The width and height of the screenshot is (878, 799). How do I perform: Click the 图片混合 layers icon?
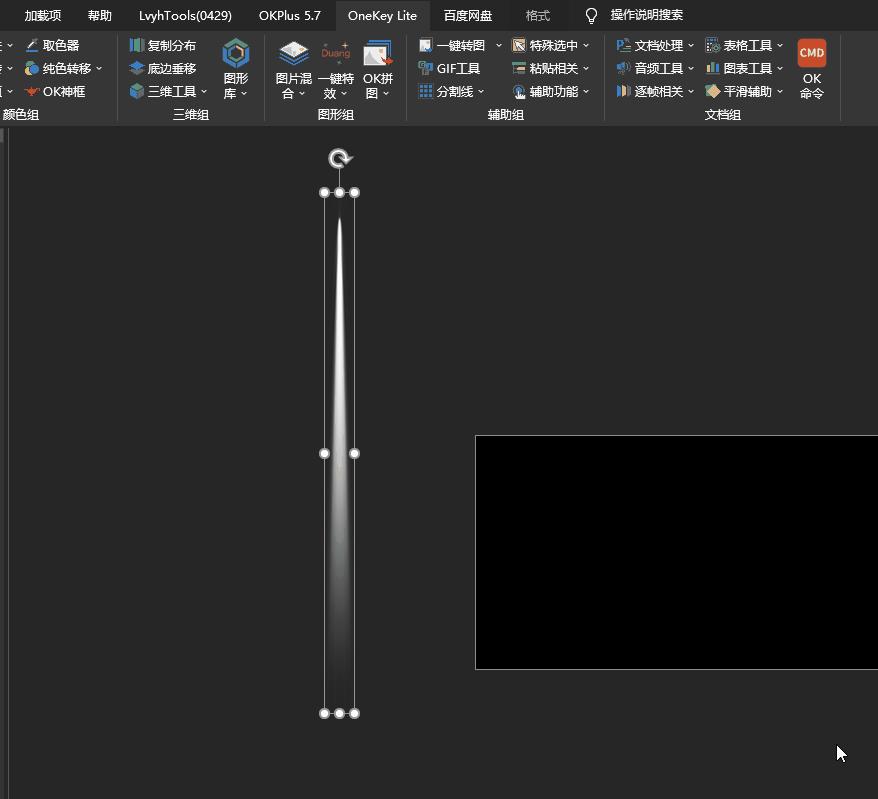point(293,53)
